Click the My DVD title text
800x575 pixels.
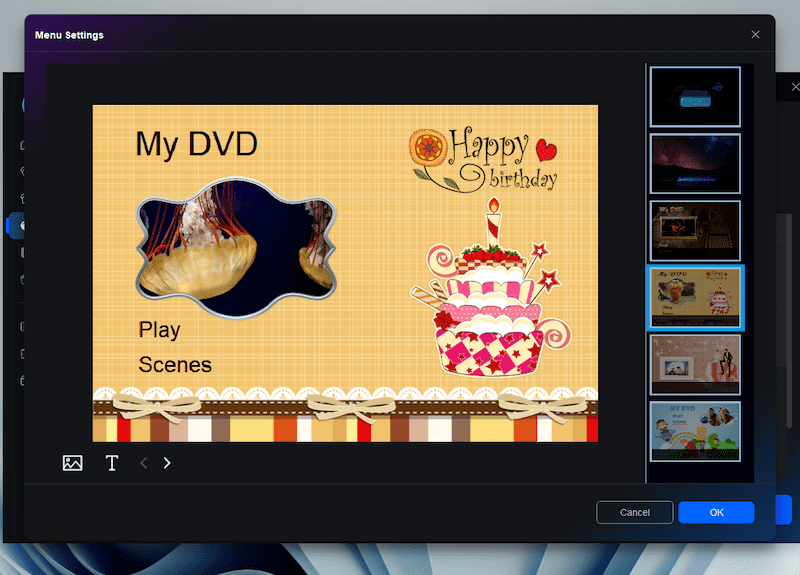[x=196, y=144]
